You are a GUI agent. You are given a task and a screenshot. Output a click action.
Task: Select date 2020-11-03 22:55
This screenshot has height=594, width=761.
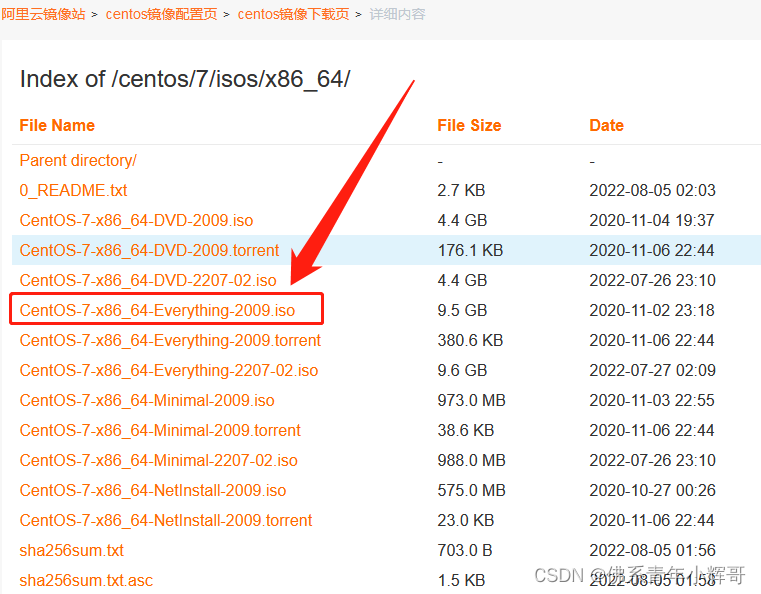(x=652, y=401)
